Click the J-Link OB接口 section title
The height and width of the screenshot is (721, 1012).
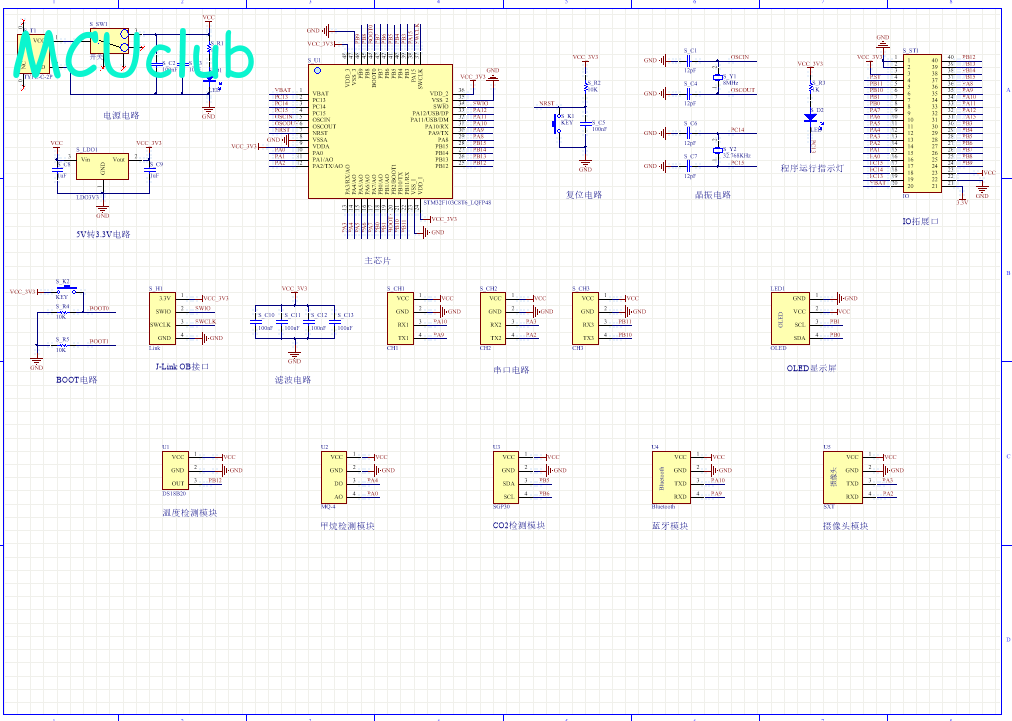(x=182, y=367)
